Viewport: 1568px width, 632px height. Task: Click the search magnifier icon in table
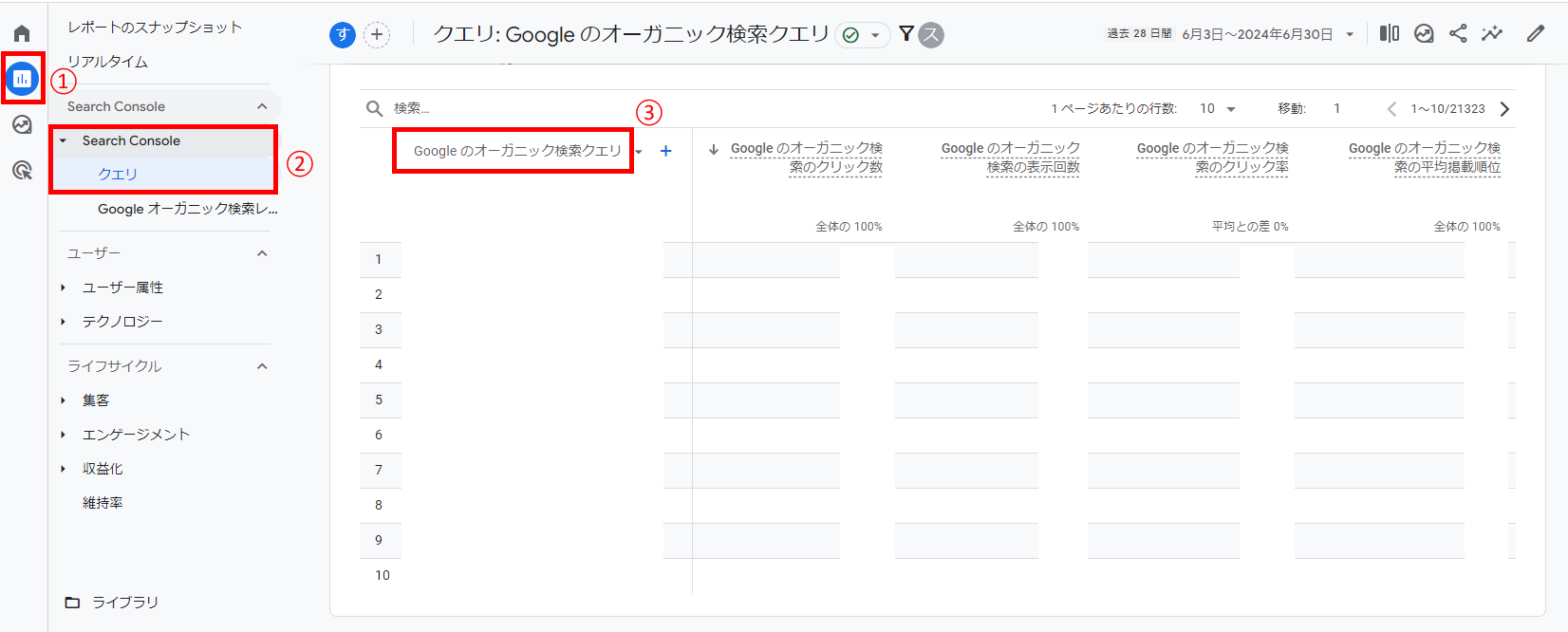coord(375,108)
